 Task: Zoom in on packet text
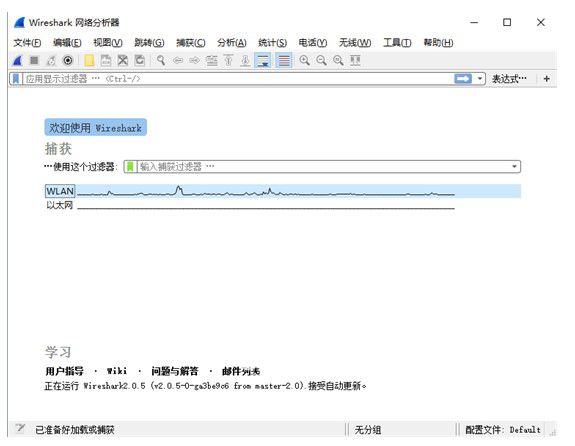click(304, 61)
